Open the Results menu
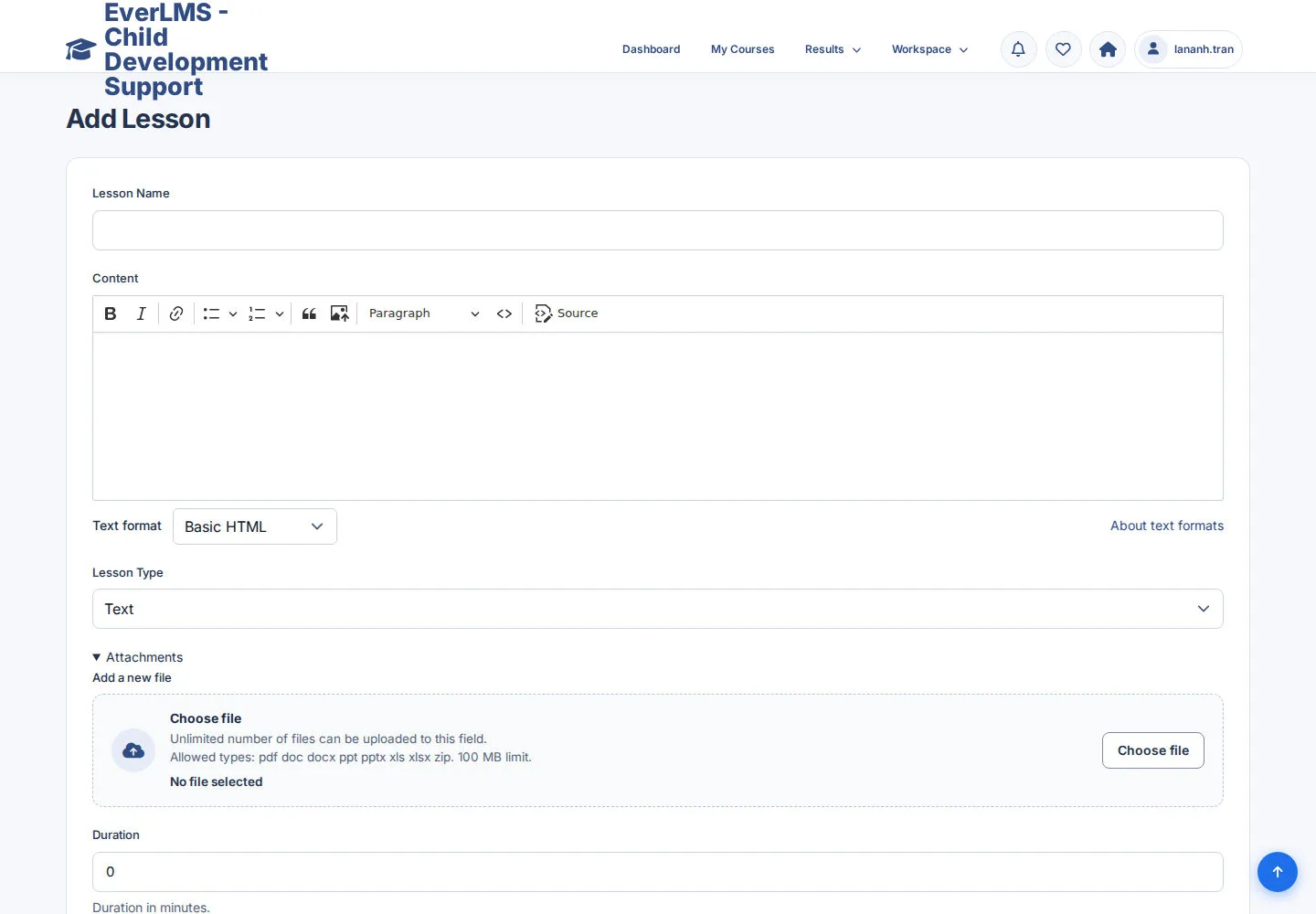The height and width of the screenshot is (914, 1316). tap(833, 49)
